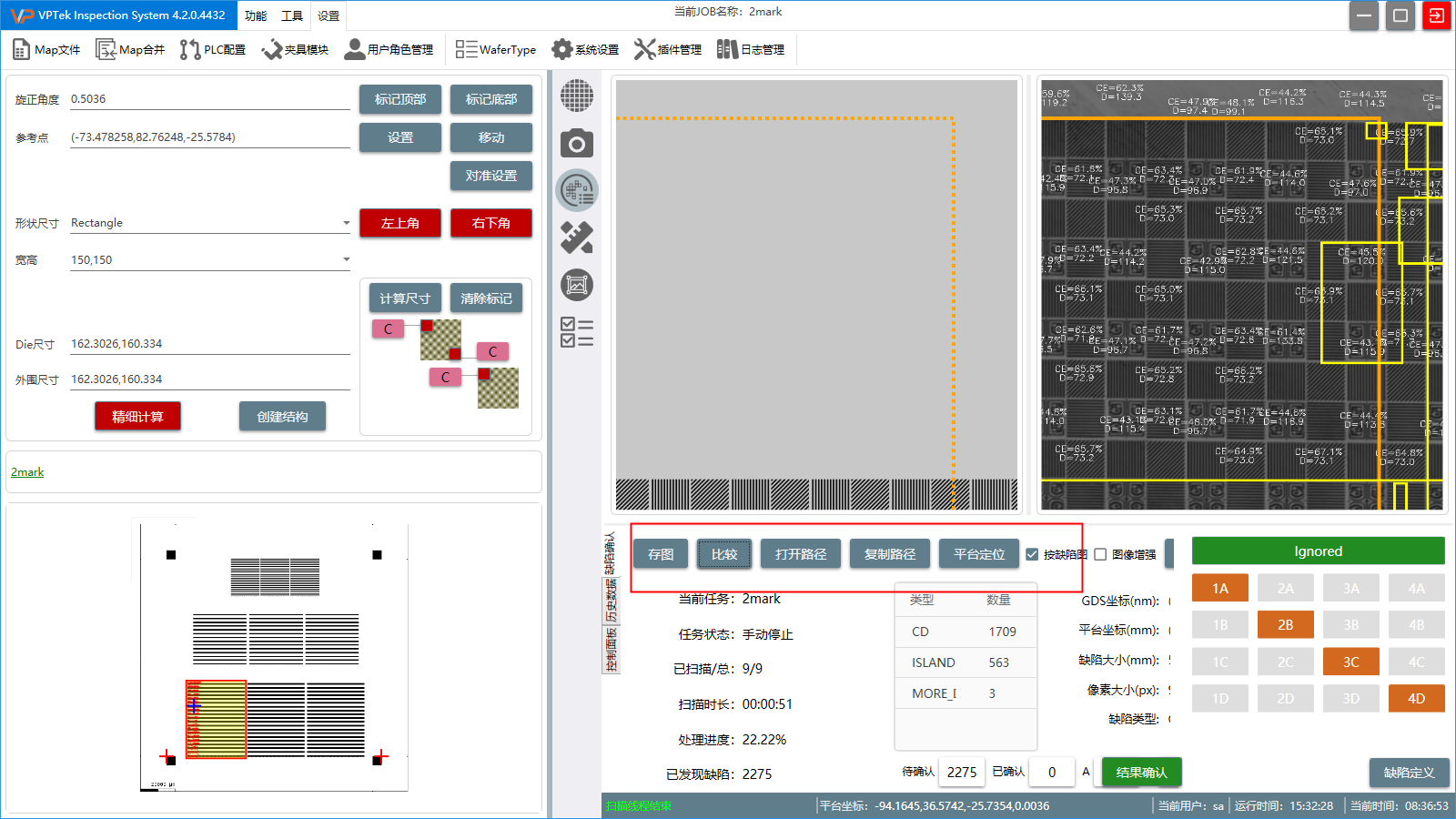Click the 旋正角度 input field
1456x819 pixels.
[x=209, y=99]
